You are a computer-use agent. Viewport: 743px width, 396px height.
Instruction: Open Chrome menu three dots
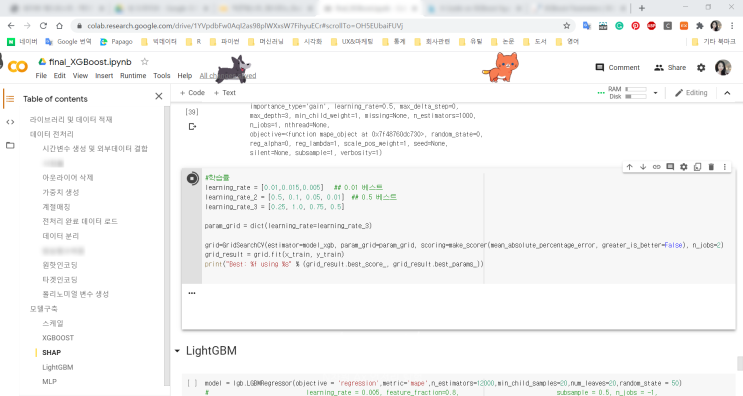(x=732, y=26)
